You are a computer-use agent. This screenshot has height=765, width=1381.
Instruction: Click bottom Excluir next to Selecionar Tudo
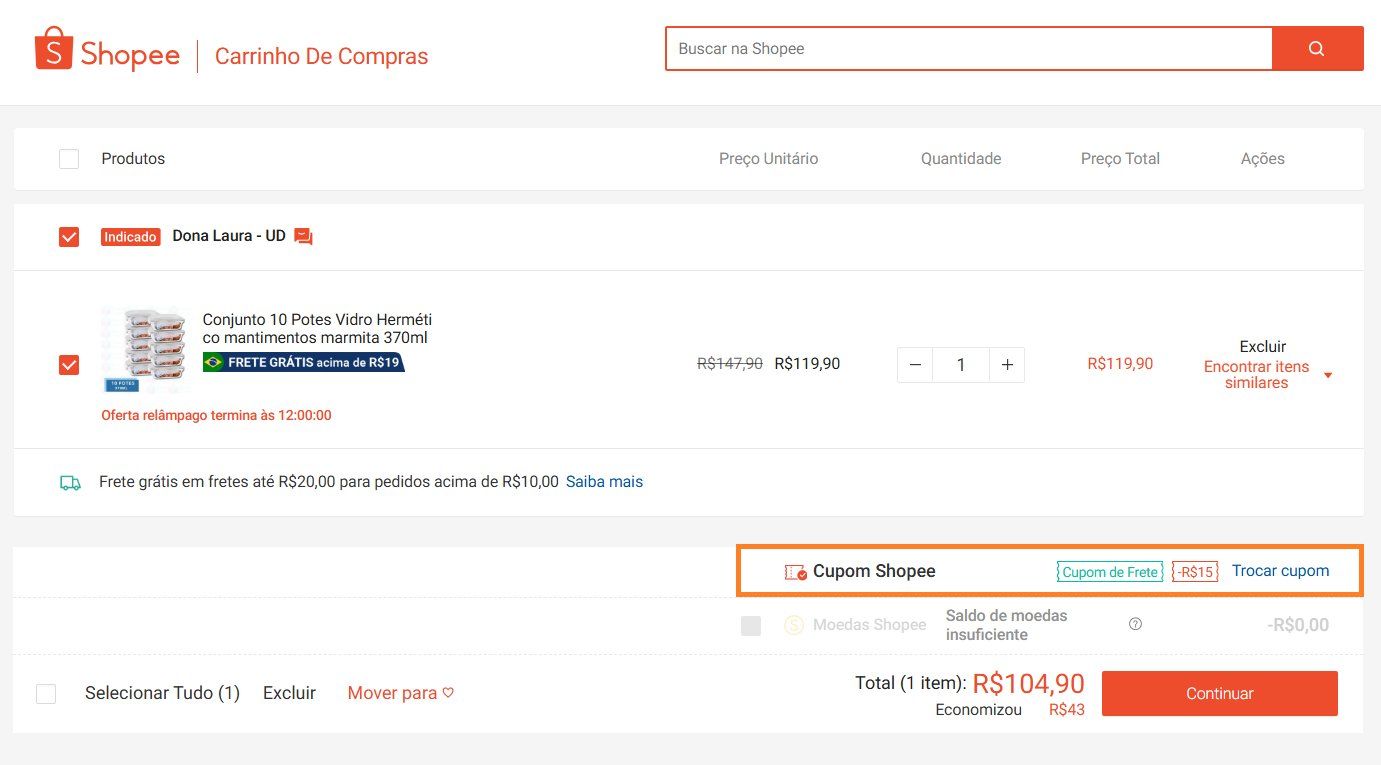289,693
